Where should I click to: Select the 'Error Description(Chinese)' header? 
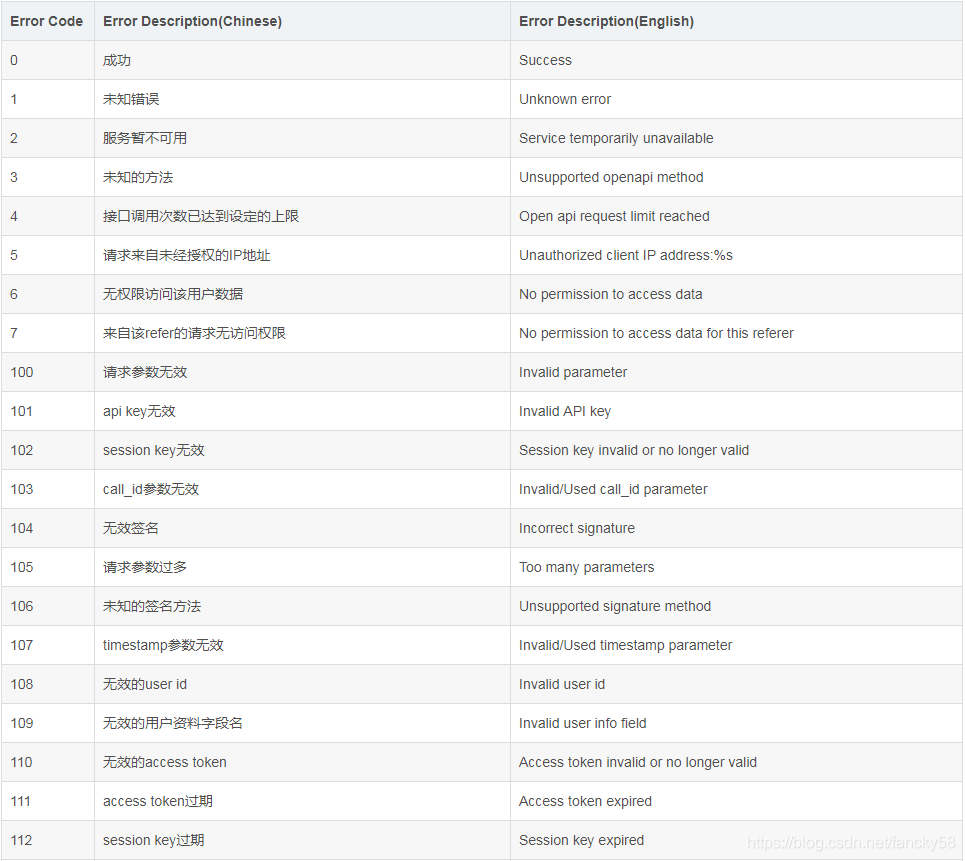click(302, 21)
